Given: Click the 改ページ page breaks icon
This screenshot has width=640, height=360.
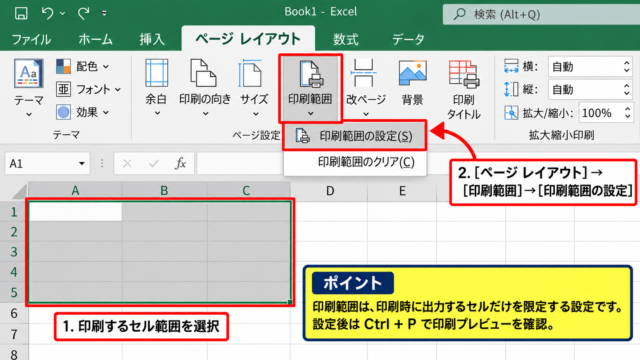Looking at the screenshot, I should 364,73.
